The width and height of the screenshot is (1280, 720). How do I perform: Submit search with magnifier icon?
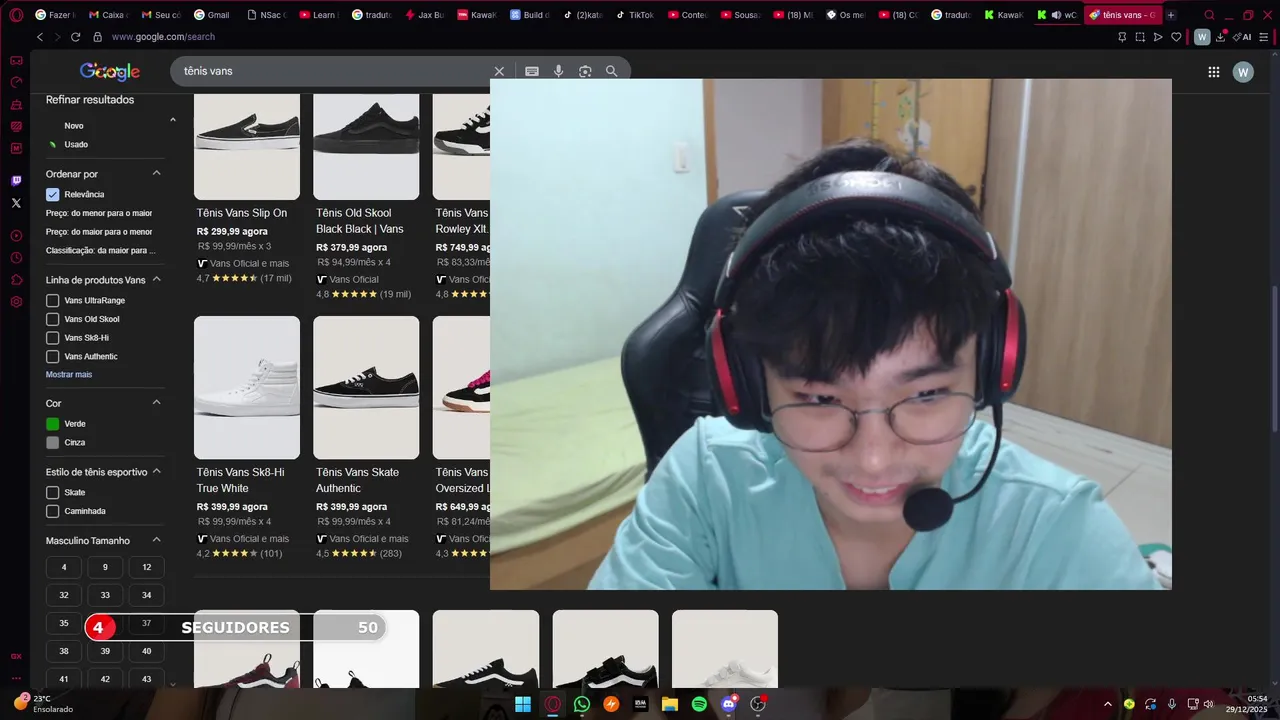(x=611, y=71)
